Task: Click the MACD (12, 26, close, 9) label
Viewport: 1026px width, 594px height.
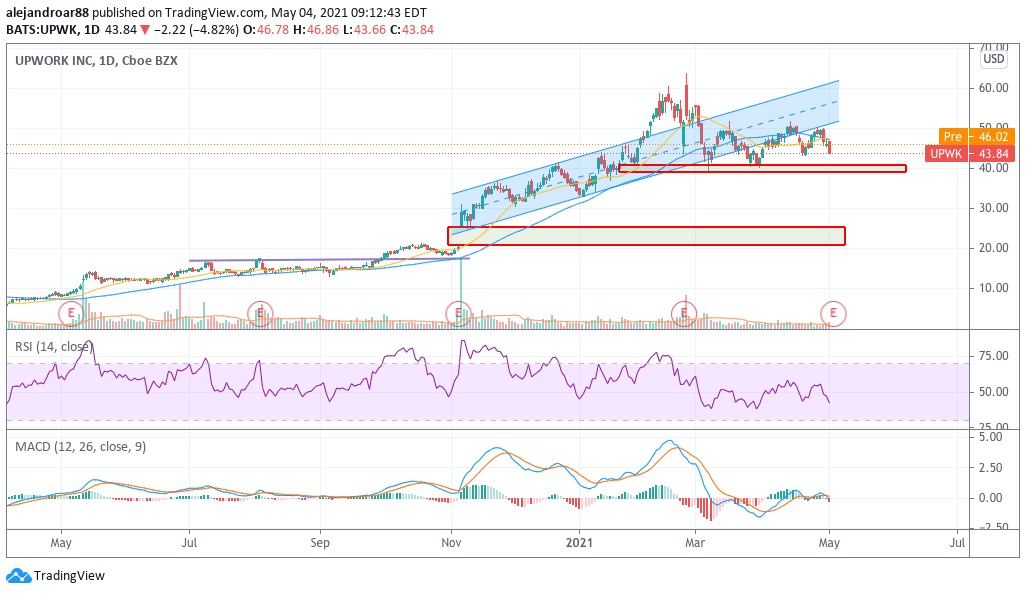Action: click(x=80, y=447)
